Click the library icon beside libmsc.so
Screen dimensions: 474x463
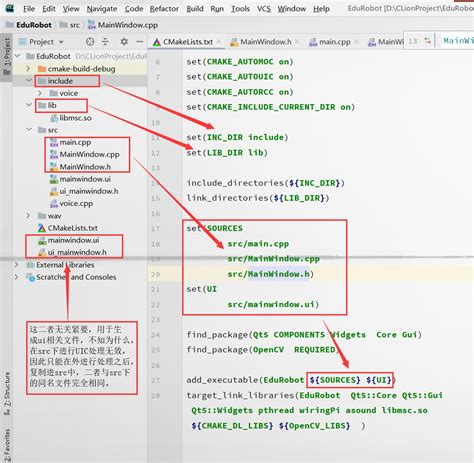tap(54, 118)
